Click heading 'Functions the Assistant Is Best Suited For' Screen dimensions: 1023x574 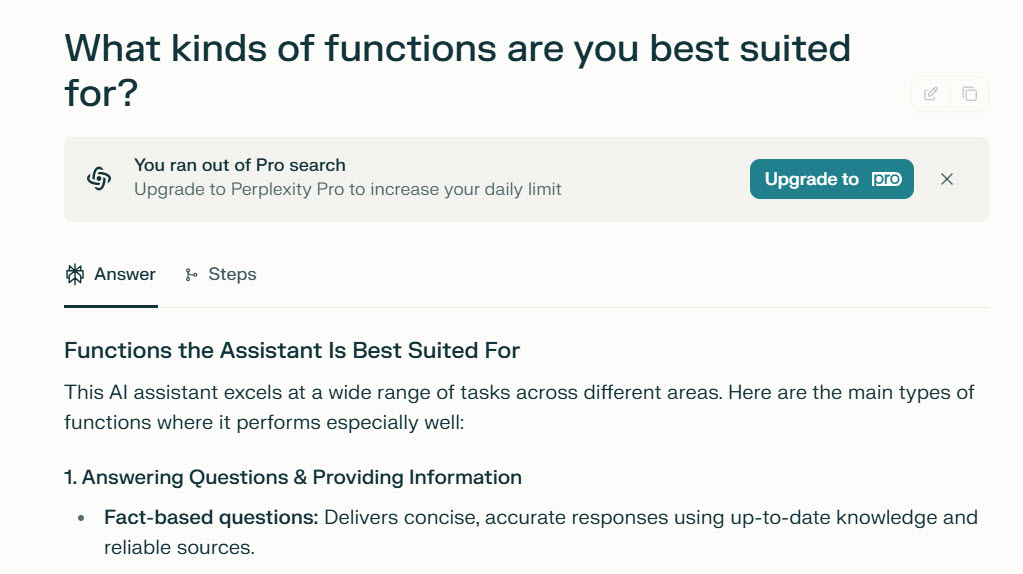point(292,350)
